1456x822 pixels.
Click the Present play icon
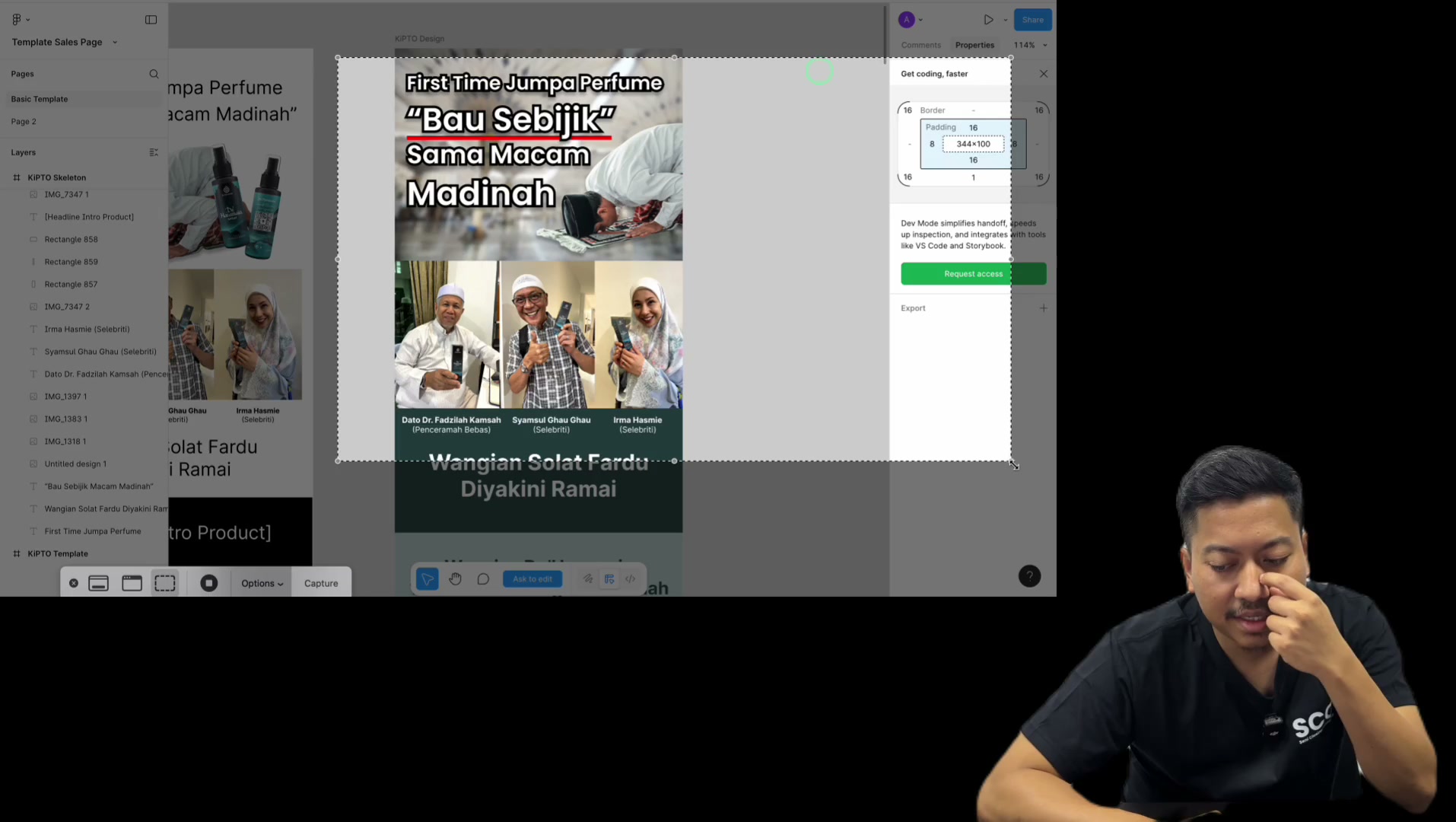(988, 20)
